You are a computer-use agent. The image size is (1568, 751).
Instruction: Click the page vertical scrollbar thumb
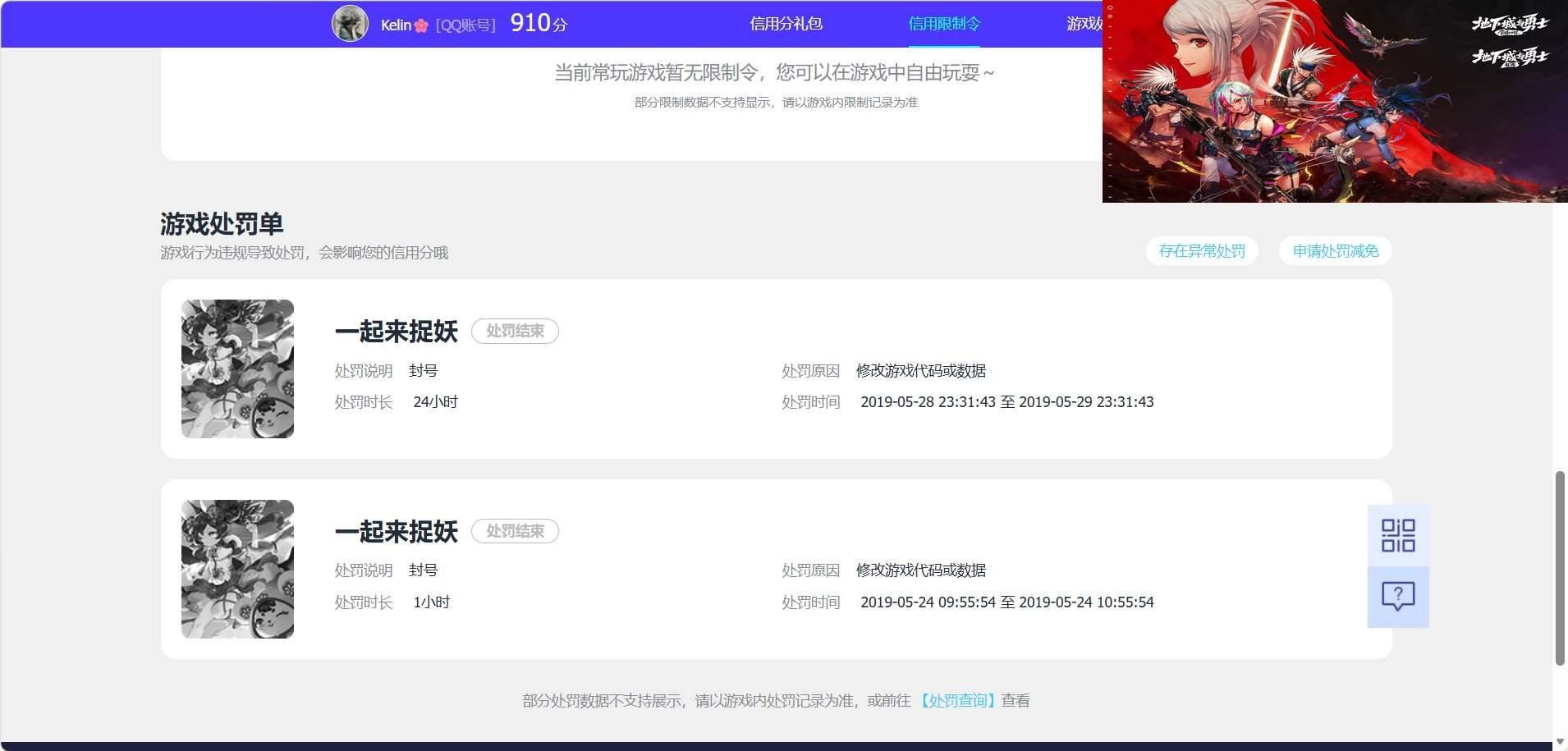pyautogui.click(x=1560, y=568)
